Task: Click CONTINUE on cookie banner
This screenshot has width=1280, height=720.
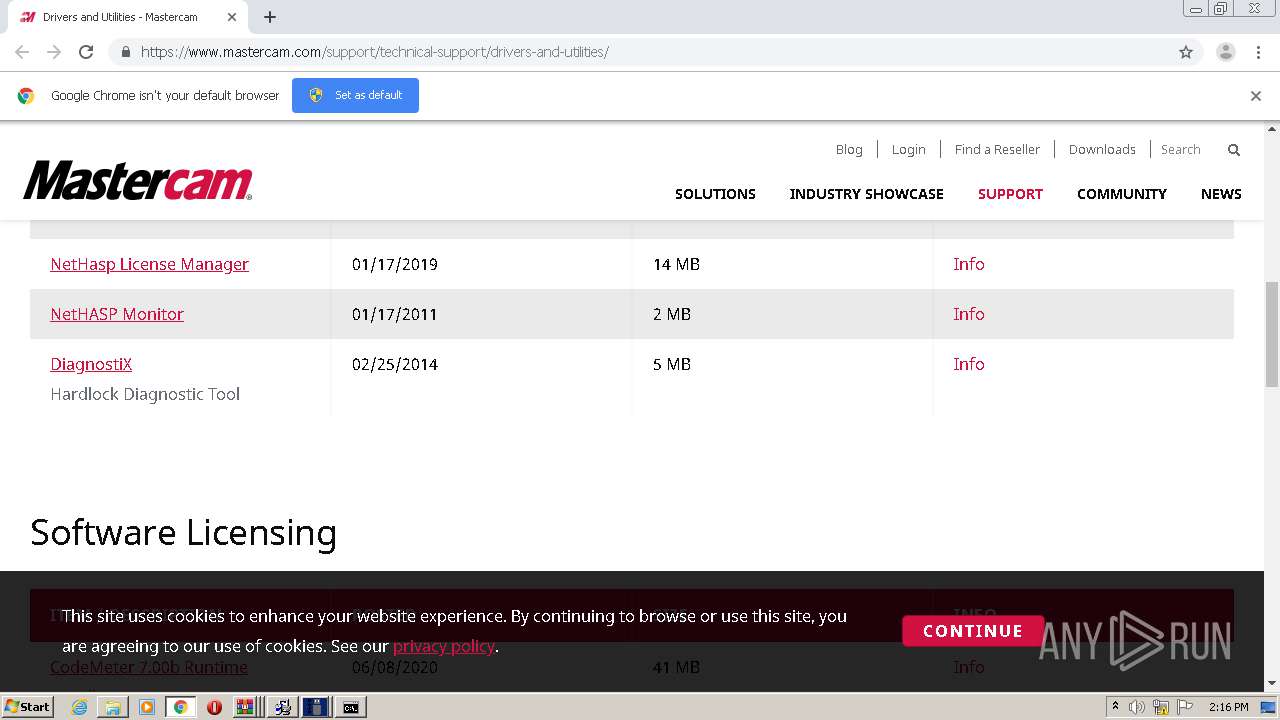Action: 972,631
